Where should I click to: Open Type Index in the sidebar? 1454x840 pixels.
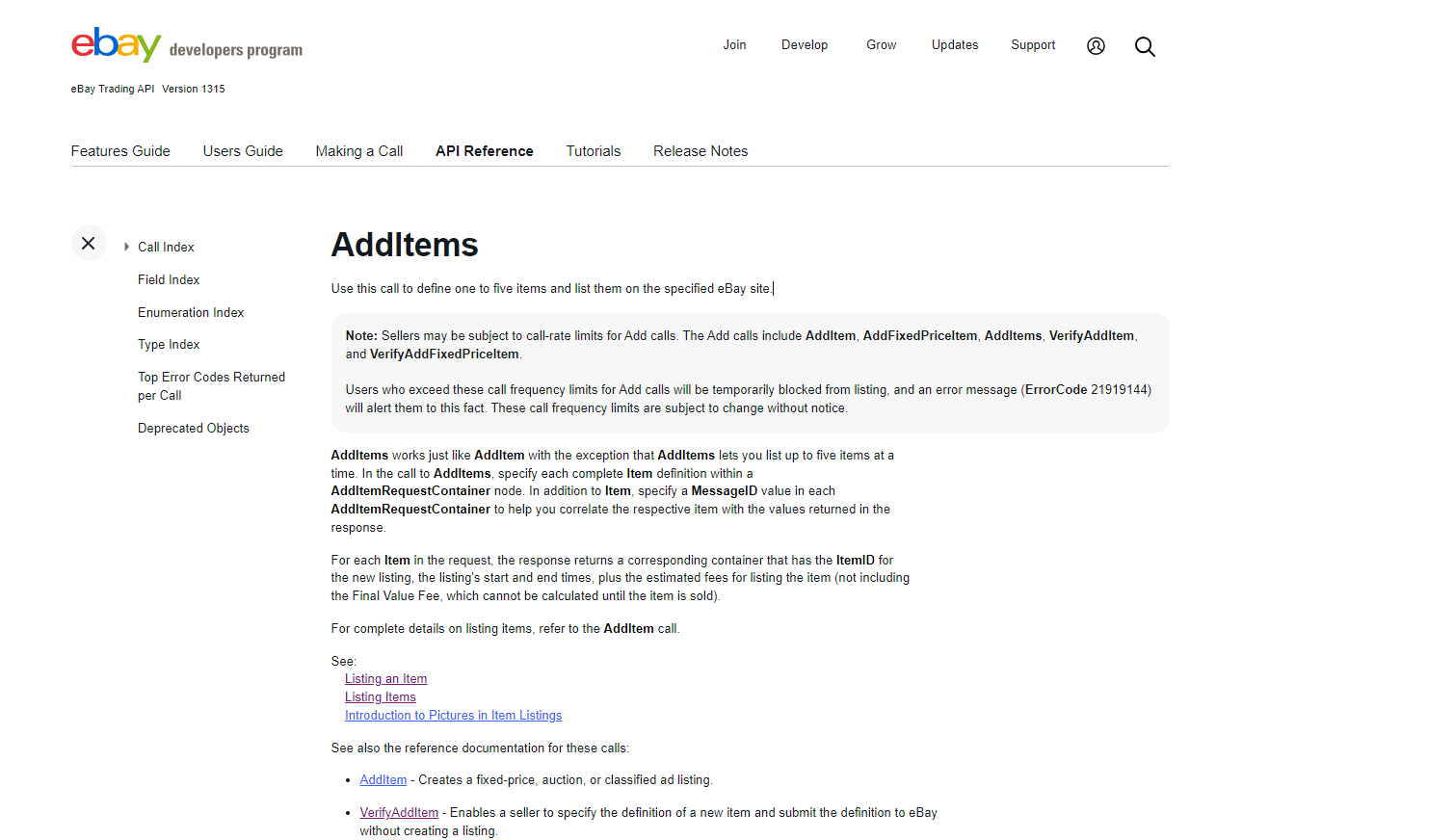click(x=169, y=344)
